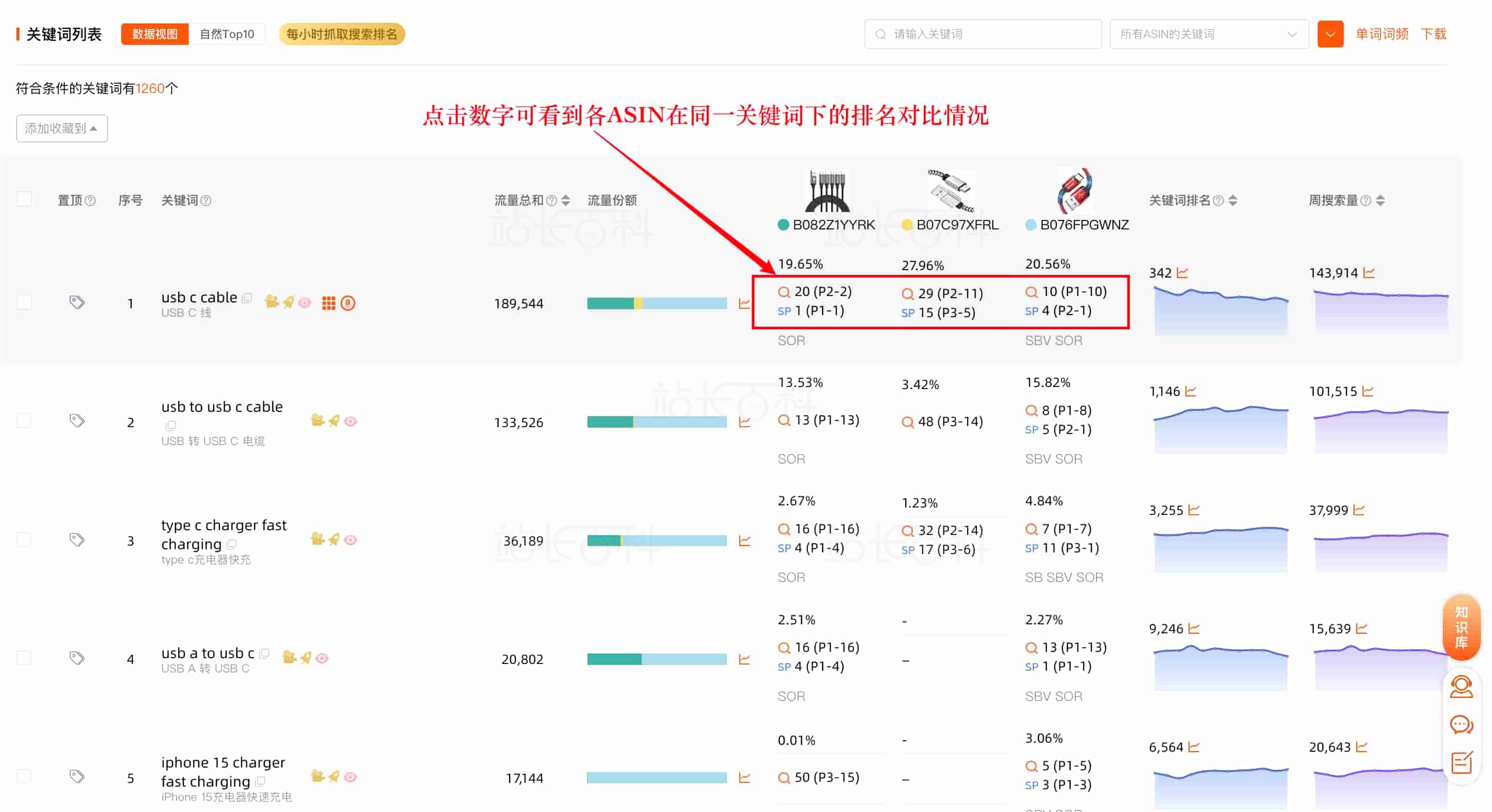
Task: Check the select-all checkbox in table header
Action: 24,199
